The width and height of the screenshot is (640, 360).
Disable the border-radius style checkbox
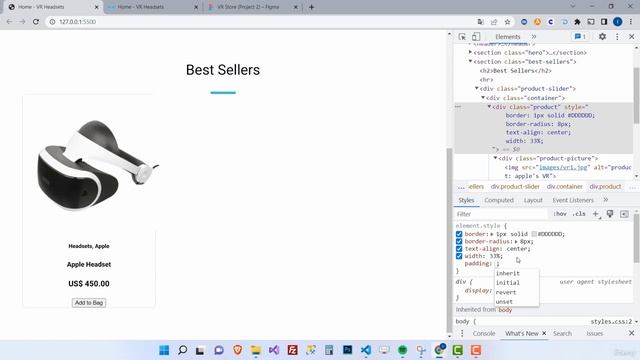459,241
